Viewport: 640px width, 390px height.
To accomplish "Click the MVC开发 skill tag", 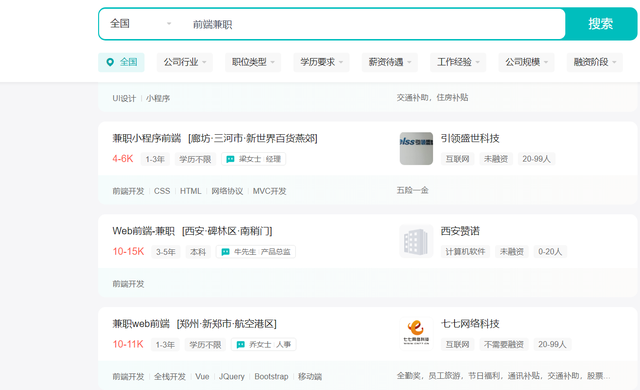I will click(269, 191).
